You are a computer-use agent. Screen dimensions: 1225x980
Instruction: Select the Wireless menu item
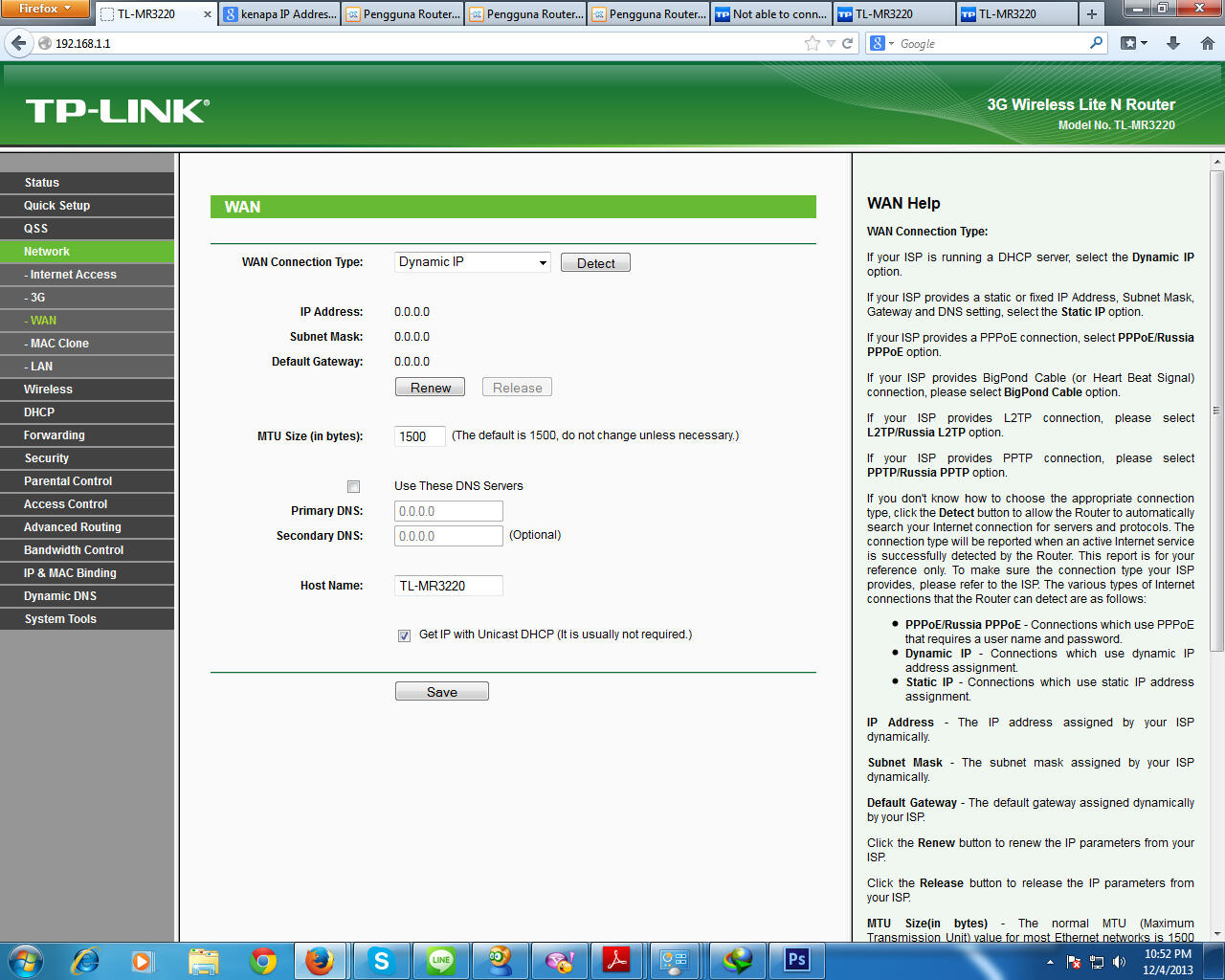pos(87,390)
